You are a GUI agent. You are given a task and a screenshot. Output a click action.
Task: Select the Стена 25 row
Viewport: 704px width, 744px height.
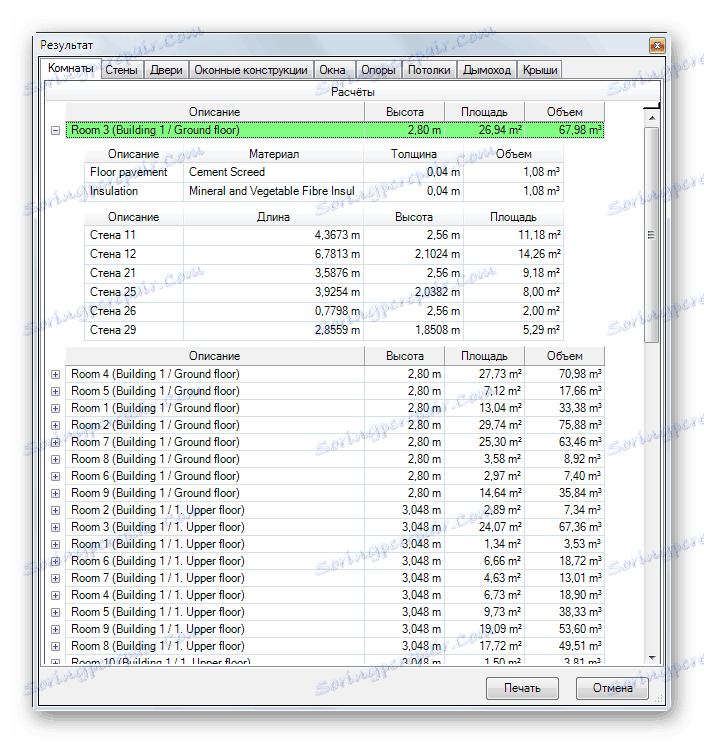pyautogui.click(x=324, y=292)
